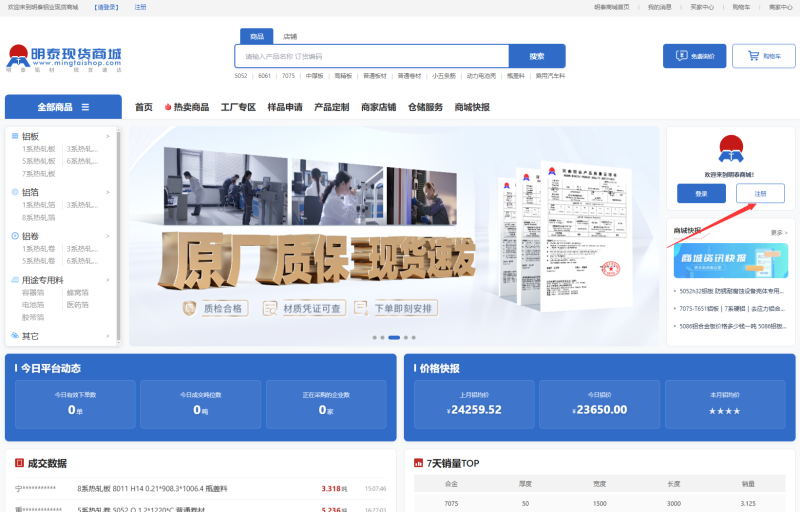
Task: Select the last carousel indicator dot
Action: click(x=413, y=338)
